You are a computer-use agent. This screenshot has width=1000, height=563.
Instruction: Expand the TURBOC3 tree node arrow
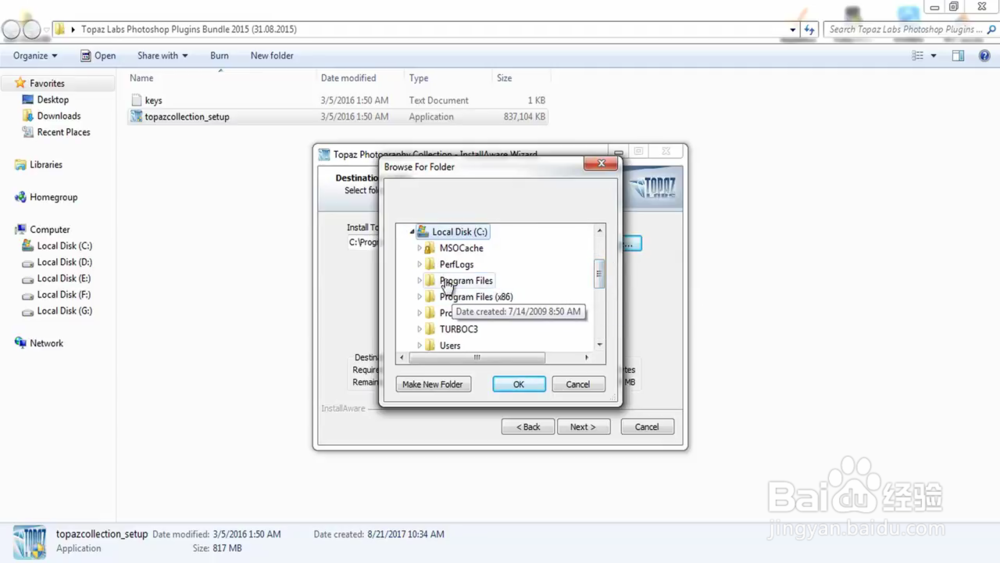click(x=419, y=329)
